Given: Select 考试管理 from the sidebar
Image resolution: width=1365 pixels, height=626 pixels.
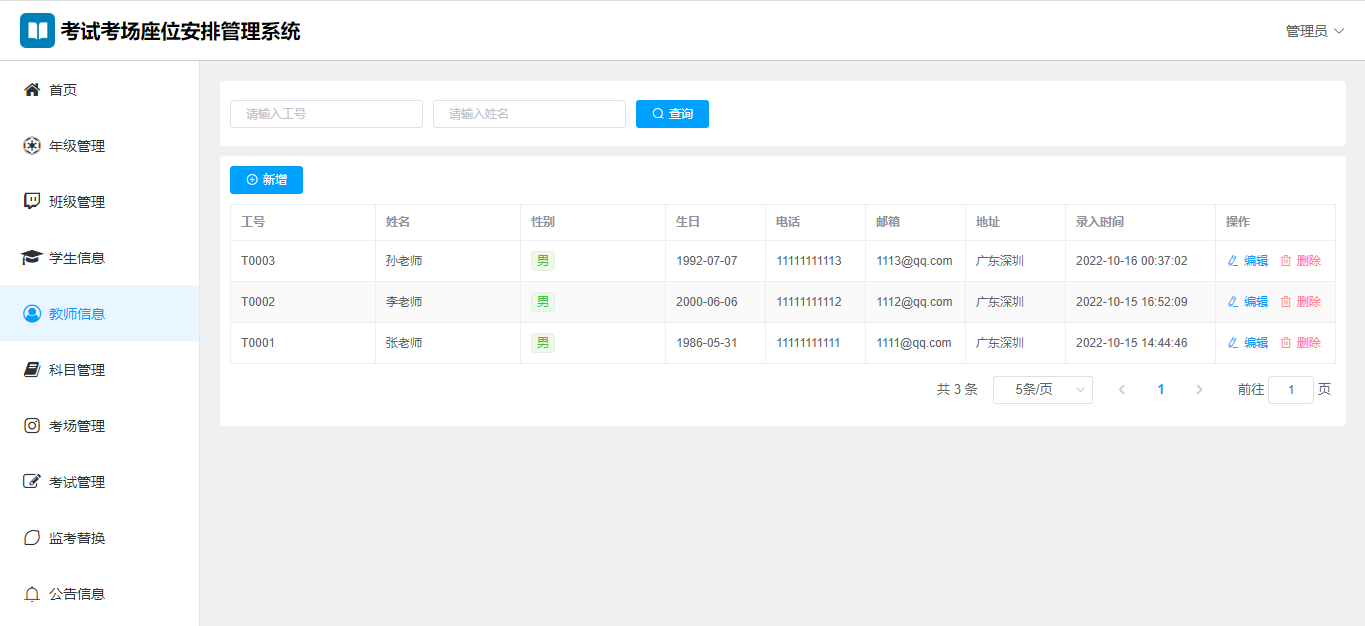Looking at the screenshot, I should click(x=77, y=482).
